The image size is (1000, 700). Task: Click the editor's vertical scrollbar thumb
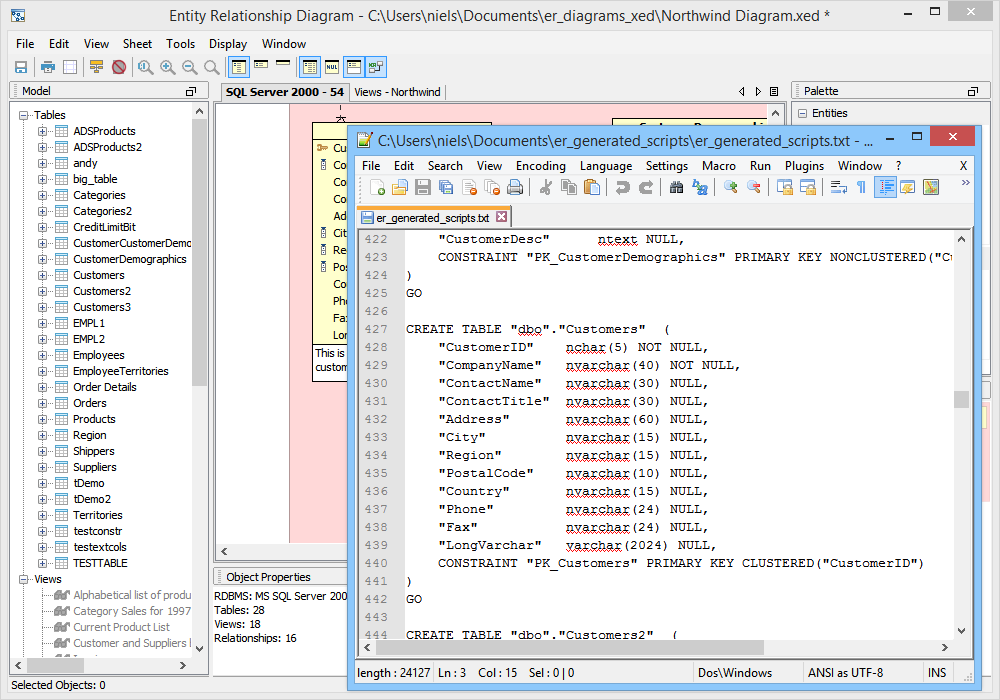961,399
